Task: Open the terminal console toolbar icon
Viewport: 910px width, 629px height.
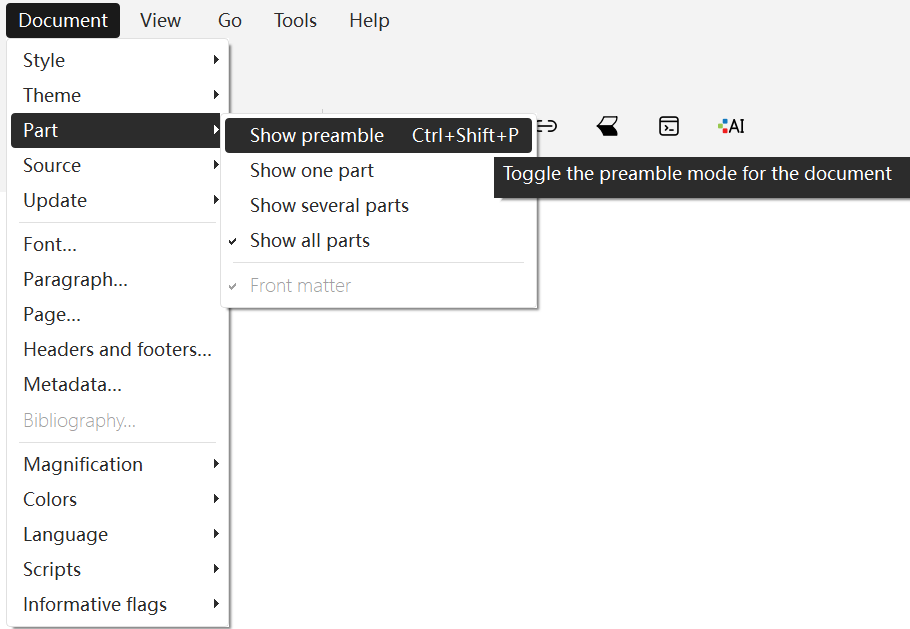Action: pyautogui.click(x=669, y=126)
